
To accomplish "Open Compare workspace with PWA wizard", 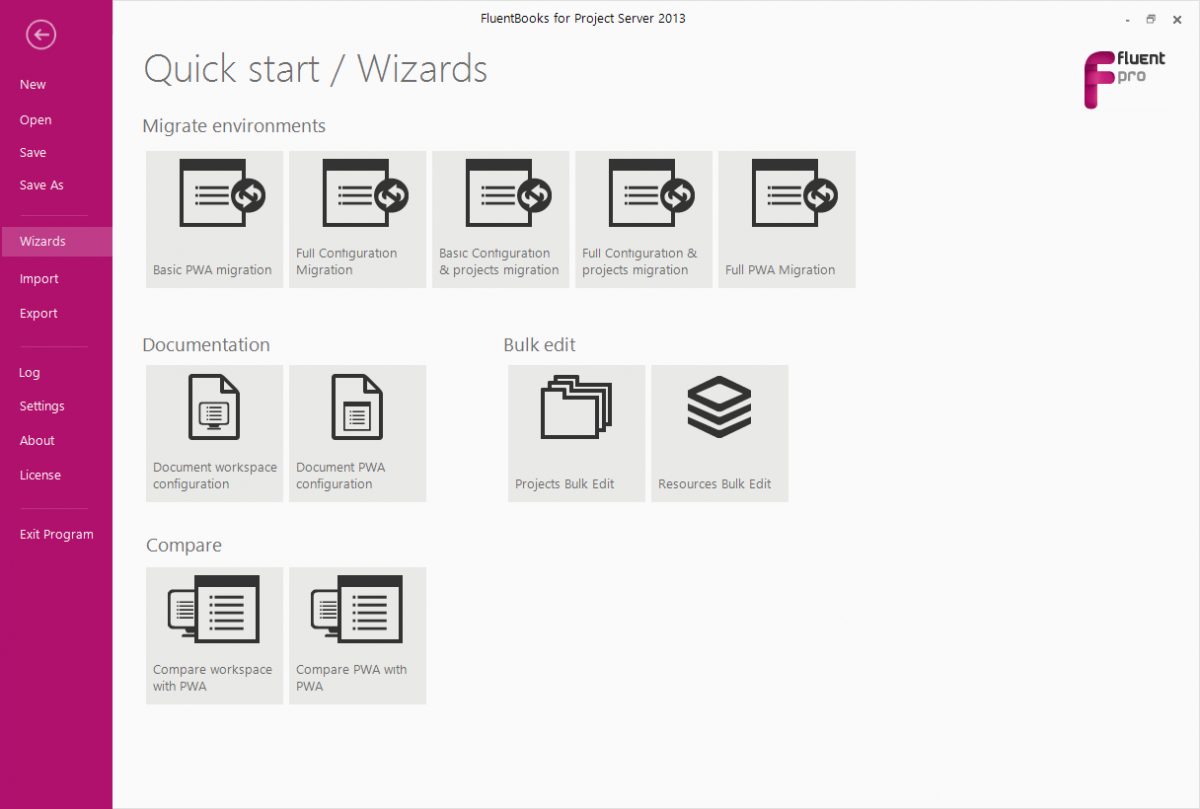I will [214, 636].
